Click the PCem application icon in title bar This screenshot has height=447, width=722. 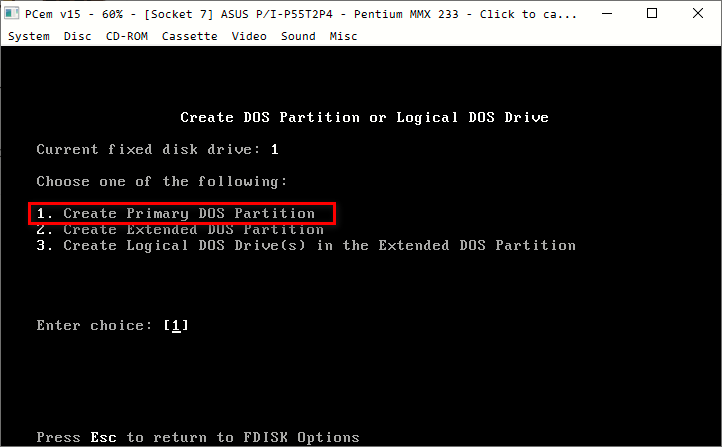point(12,14)
